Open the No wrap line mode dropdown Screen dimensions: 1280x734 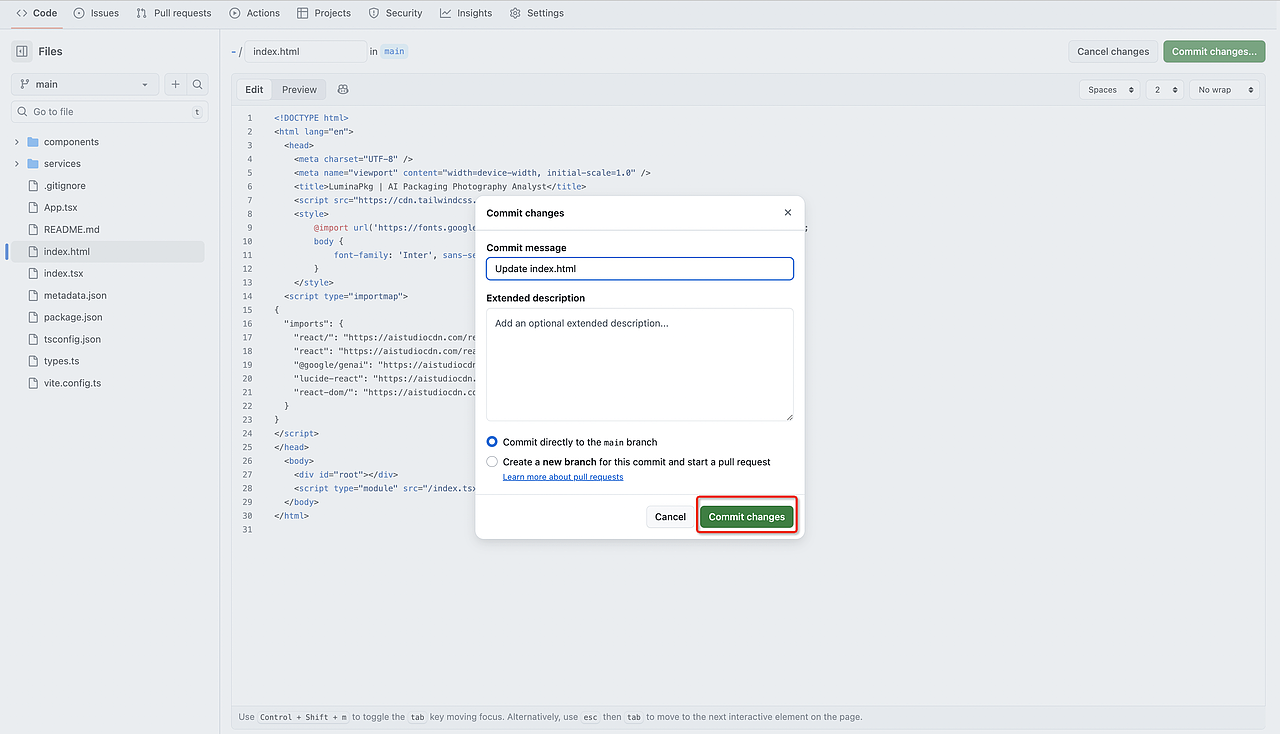tap(1224, 90)
